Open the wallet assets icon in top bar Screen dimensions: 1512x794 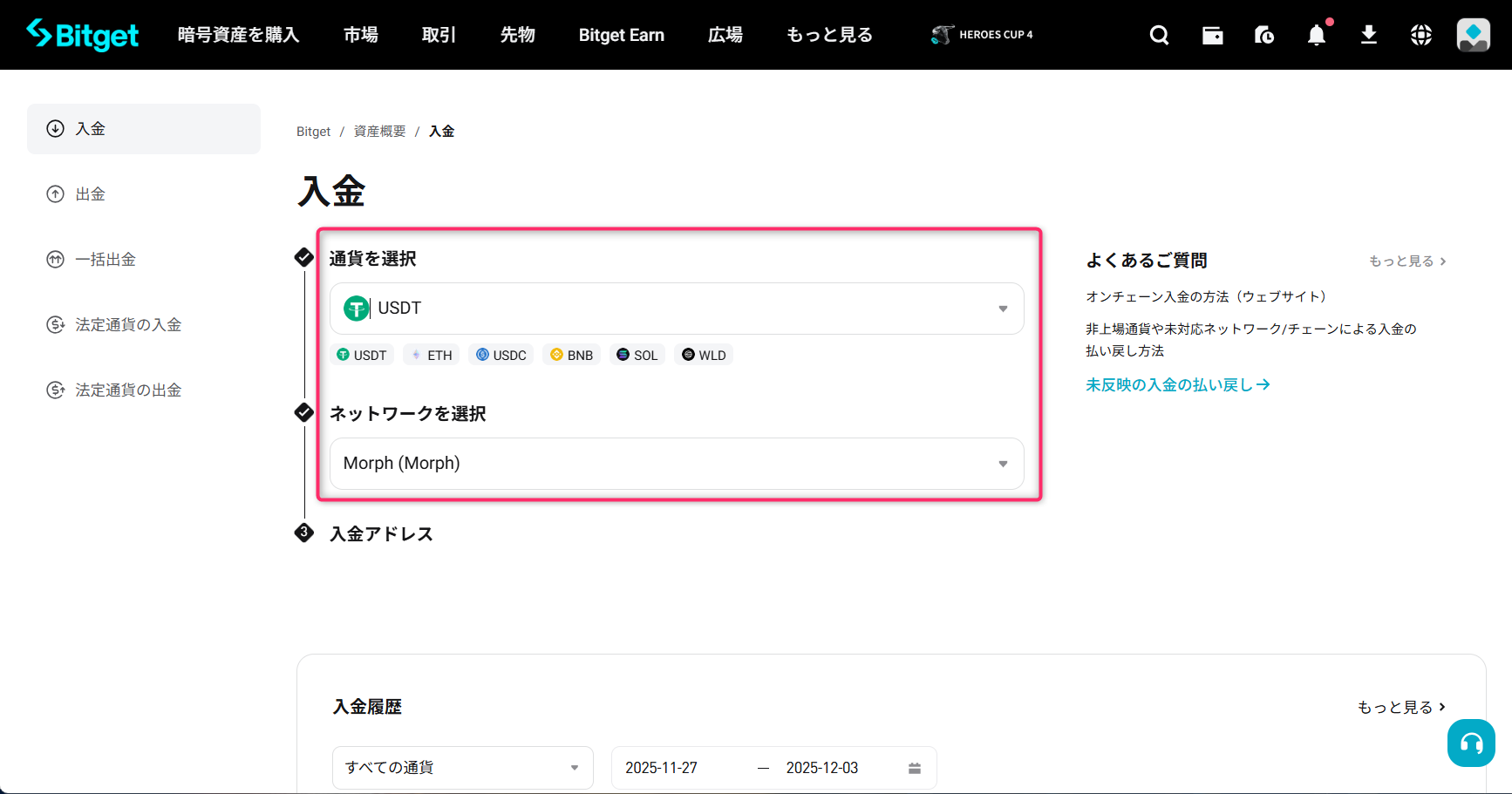pyautogui.click(x=1212, y=35)
